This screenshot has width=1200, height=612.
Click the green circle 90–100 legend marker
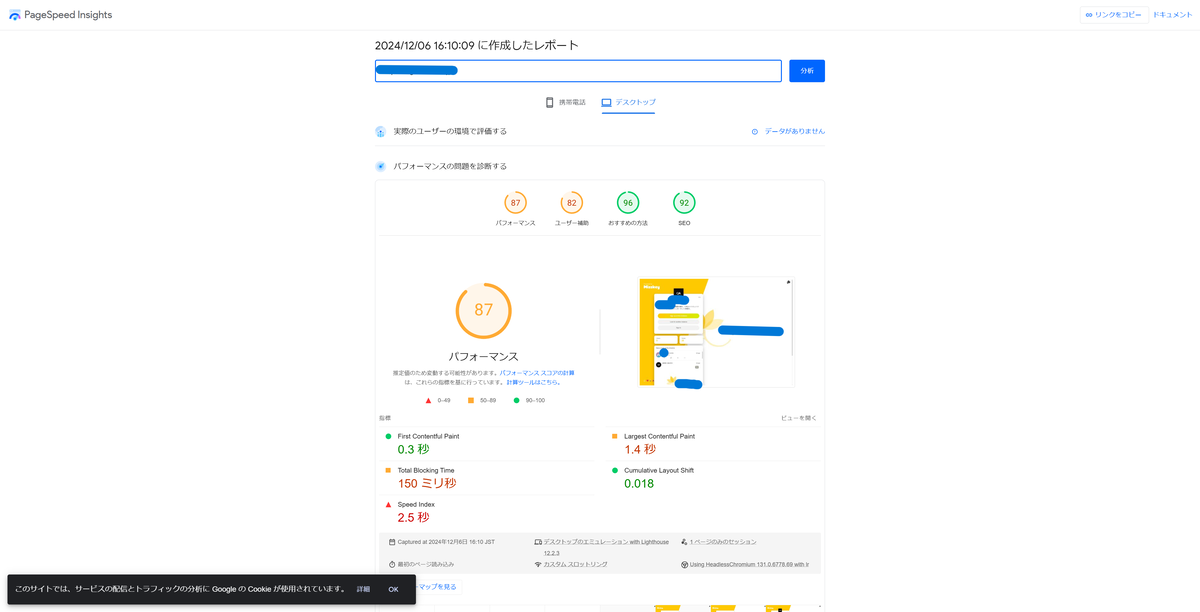(516, 400)
